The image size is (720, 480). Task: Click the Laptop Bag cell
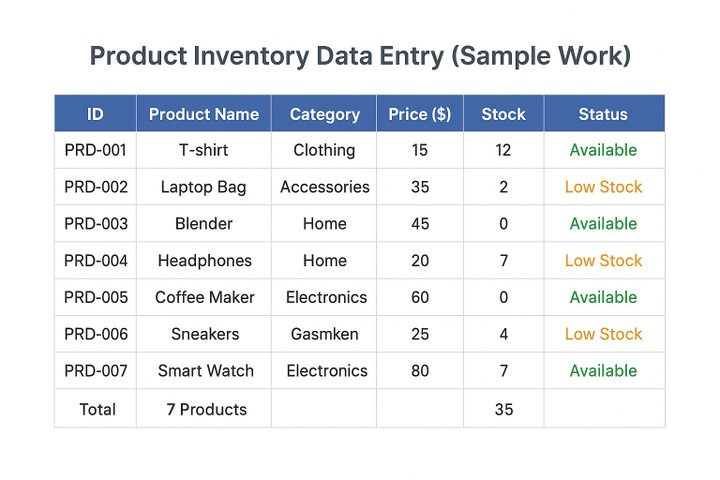tap(204, 187)
